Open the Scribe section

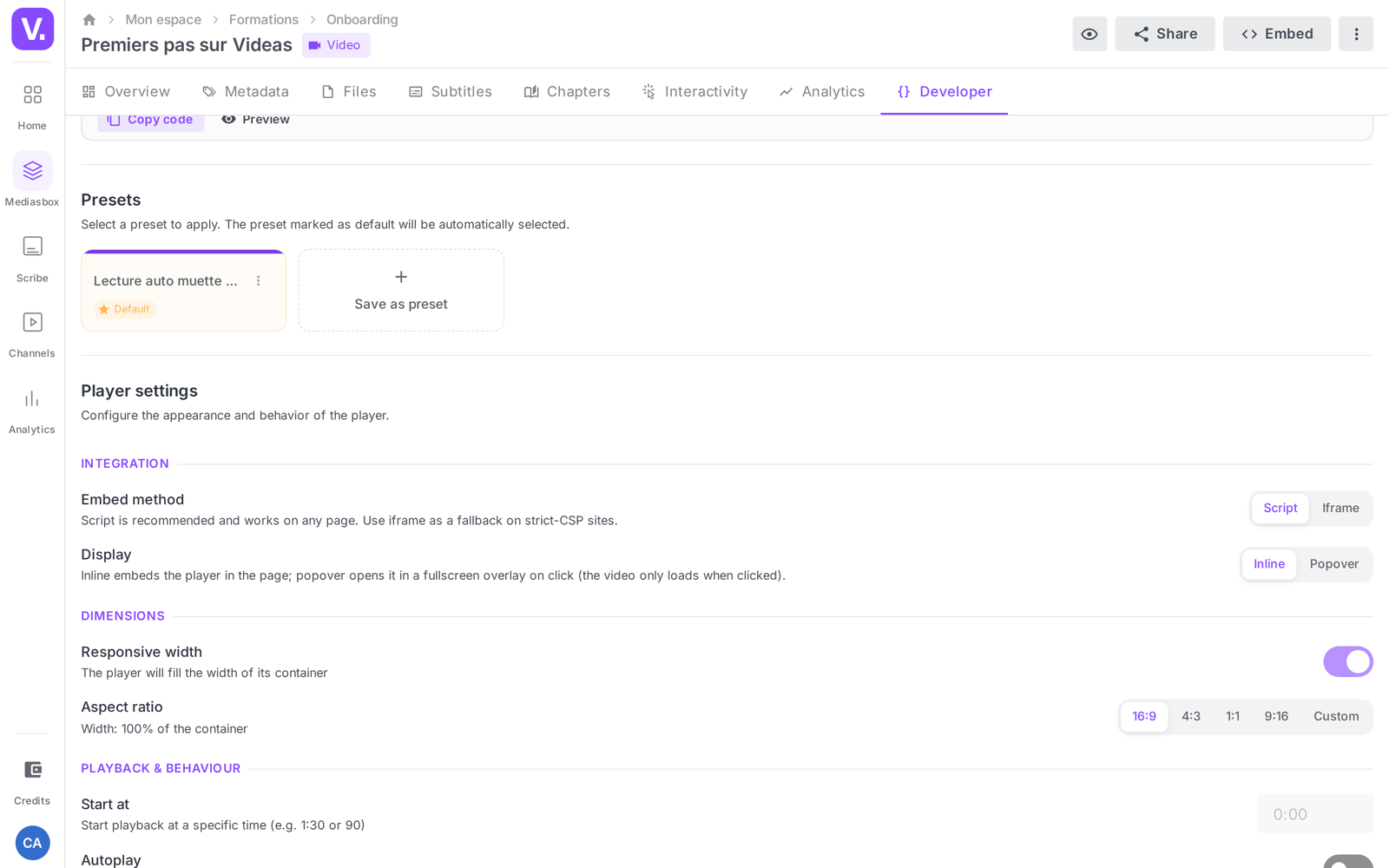32,259
